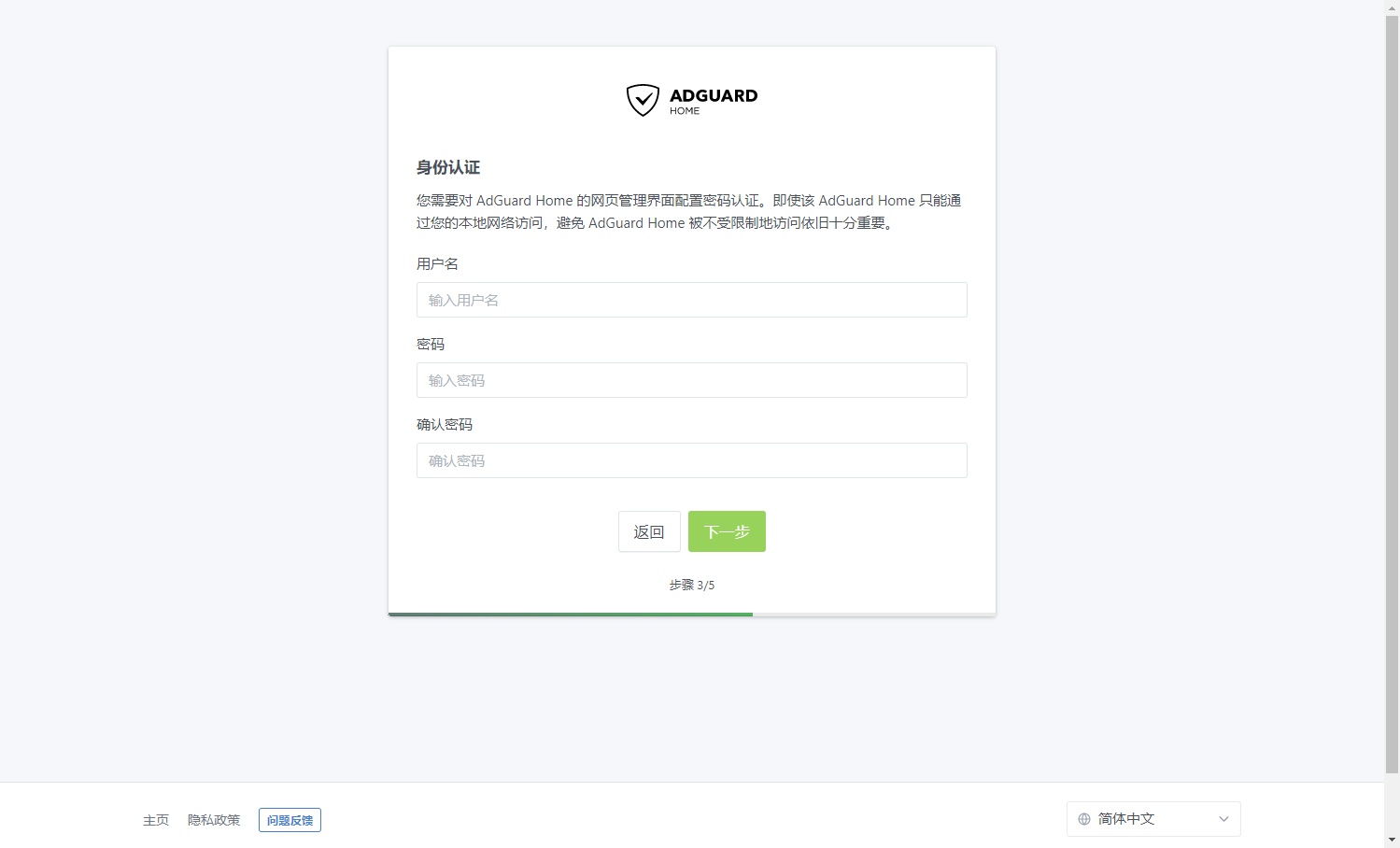
Task: Click the 身份认证 heading
Action: point(448,167)
